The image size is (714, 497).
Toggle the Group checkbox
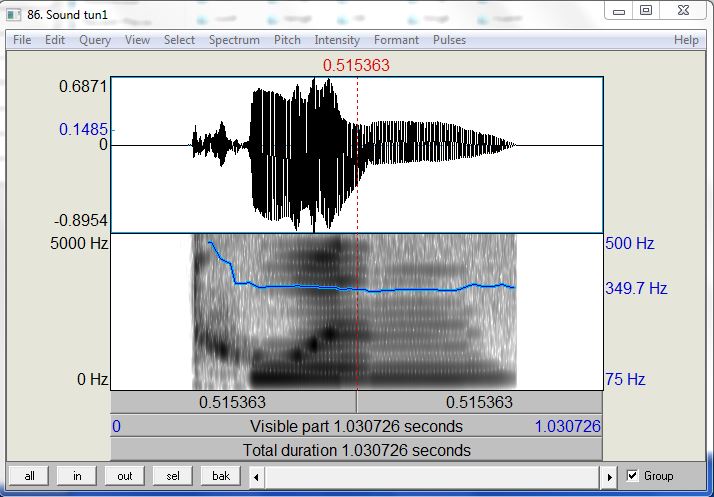[x=632, y=476]
